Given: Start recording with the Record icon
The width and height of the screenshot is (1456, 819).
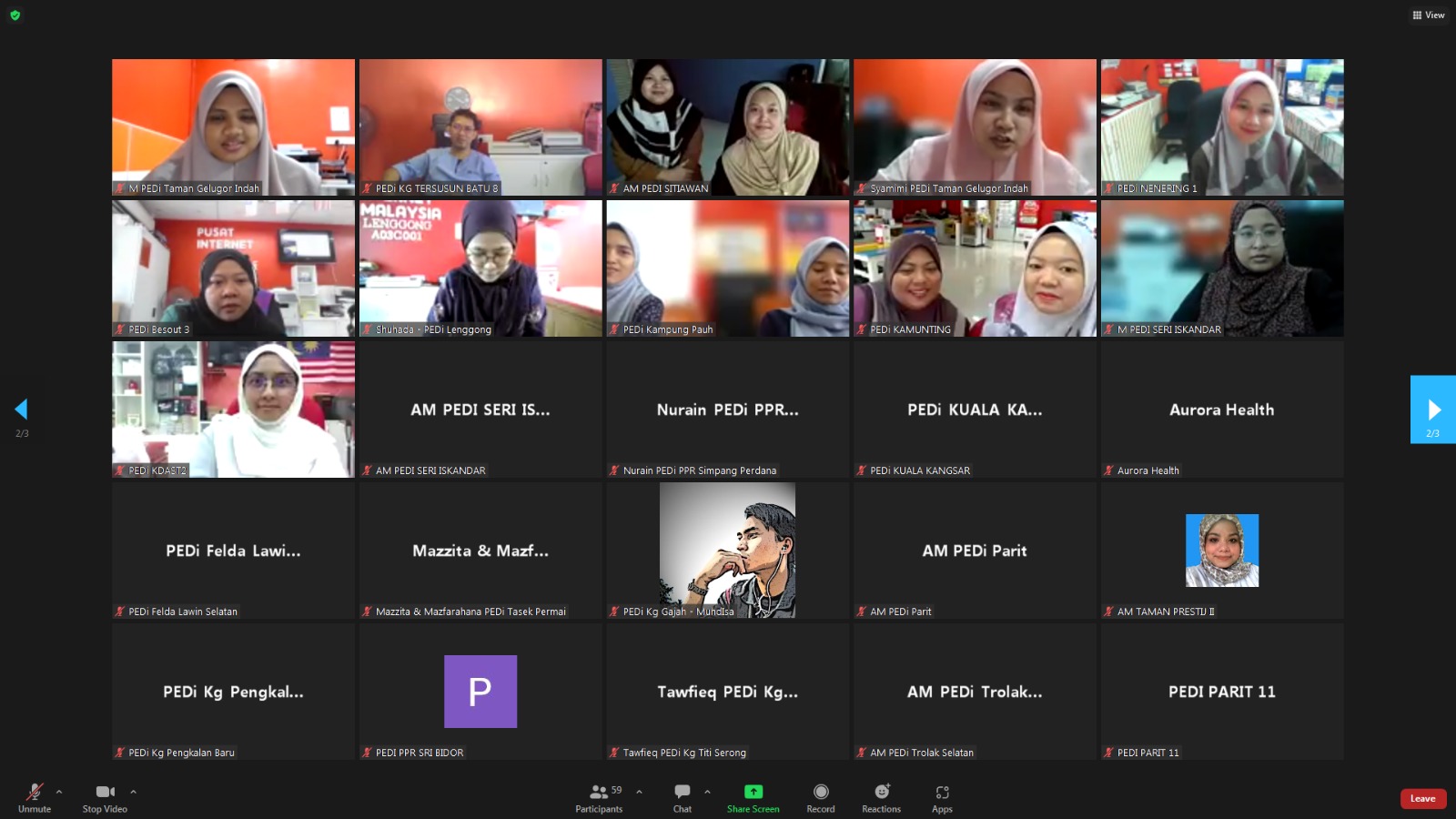Looking at the screenshot, I should coord(821,792).
